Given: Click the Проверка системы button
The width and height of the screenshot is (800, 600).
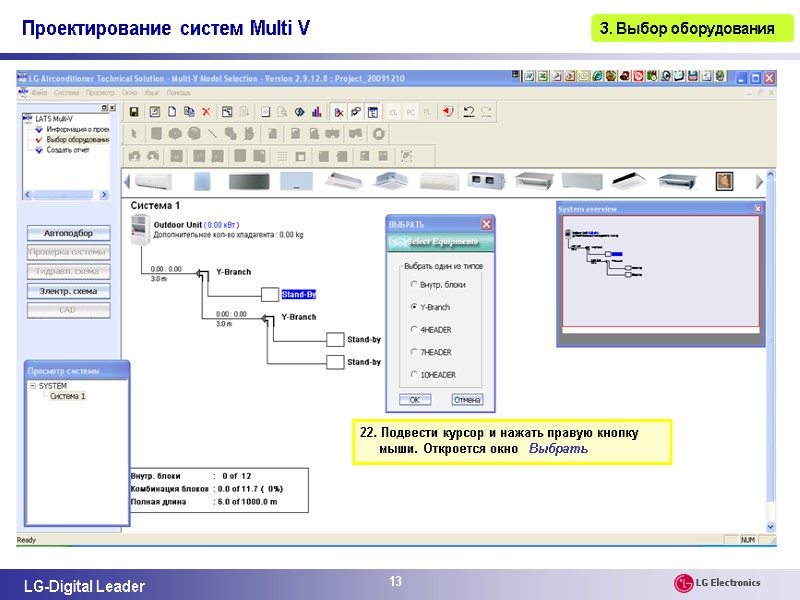Looking at the screenshot, I should (68, 252).
